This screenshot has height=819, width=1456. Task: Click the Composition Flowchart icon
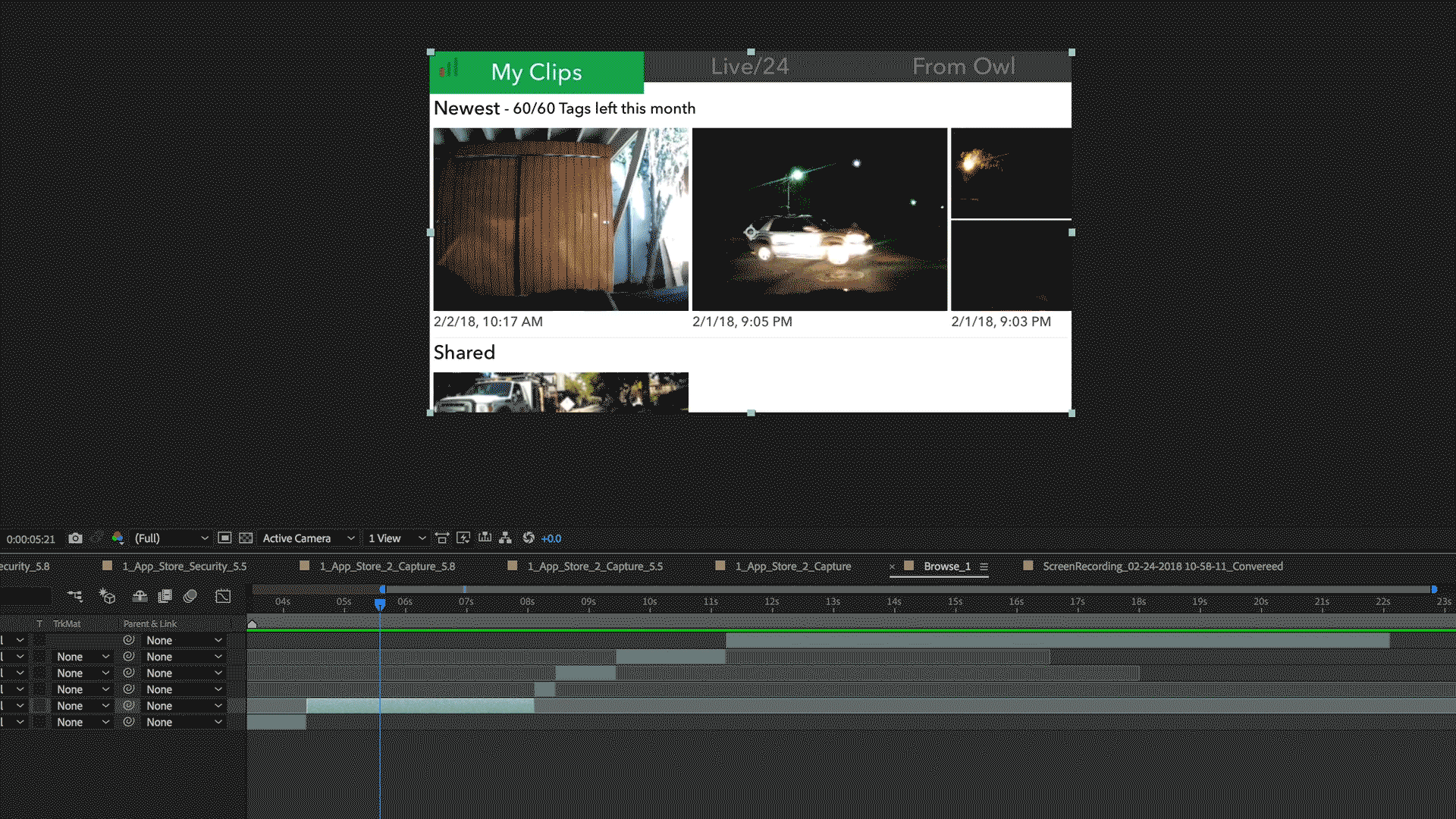point(505,538)
